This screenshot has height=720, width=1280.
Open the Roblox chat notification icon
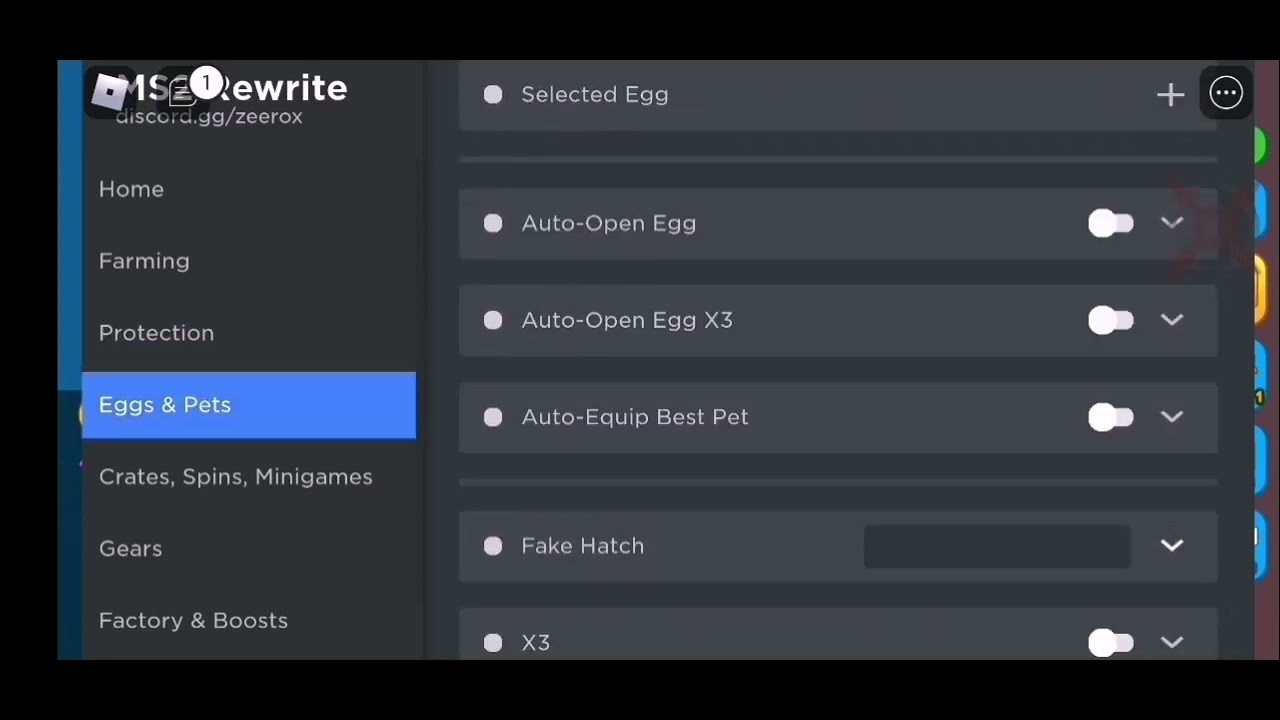[x=184, y=92]
